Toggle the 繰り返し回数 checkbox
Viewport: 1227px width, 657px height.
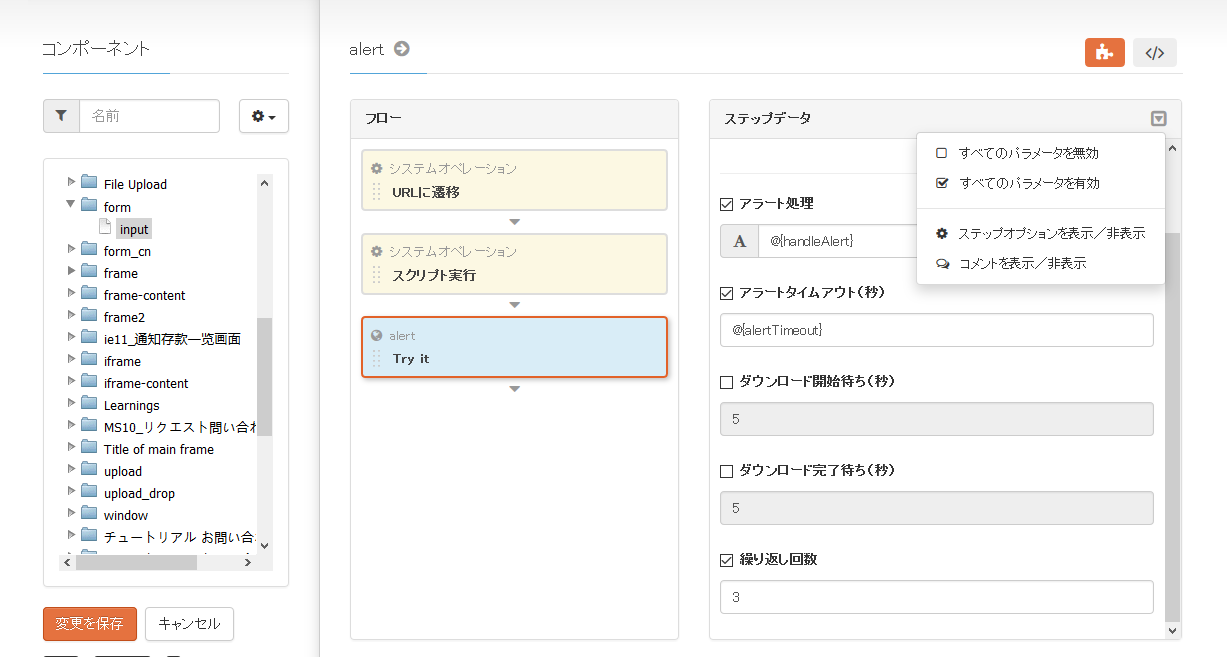[727, 560]
